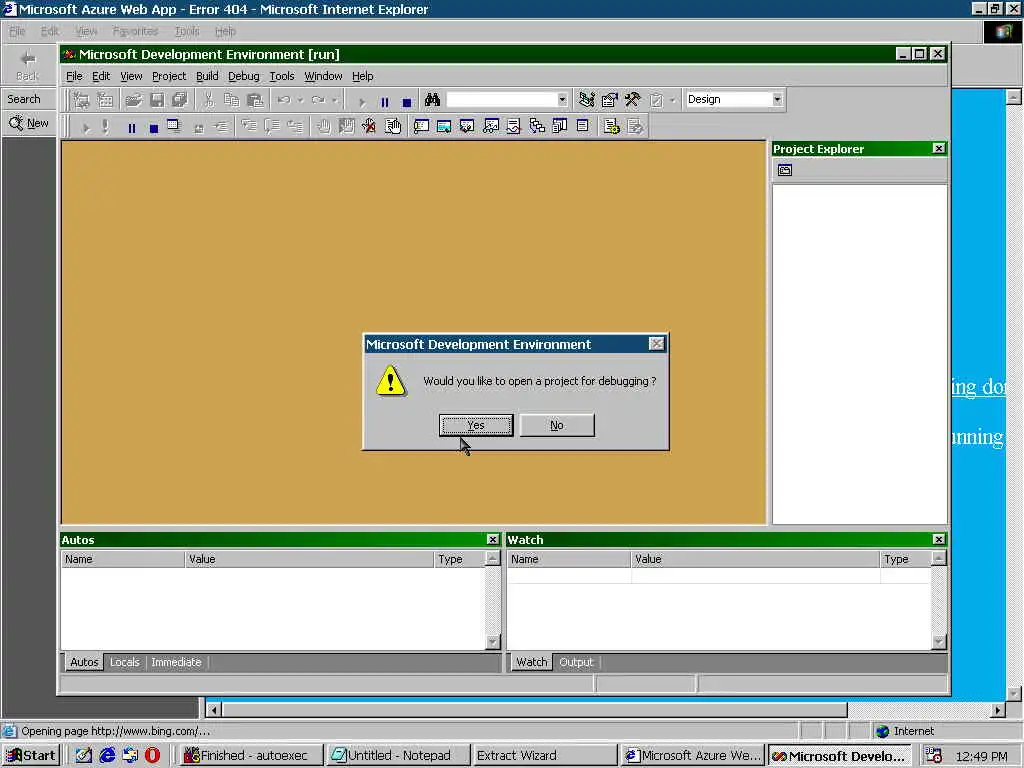
Task: Click the Autos window debug icon
Action: coord(444,126)
